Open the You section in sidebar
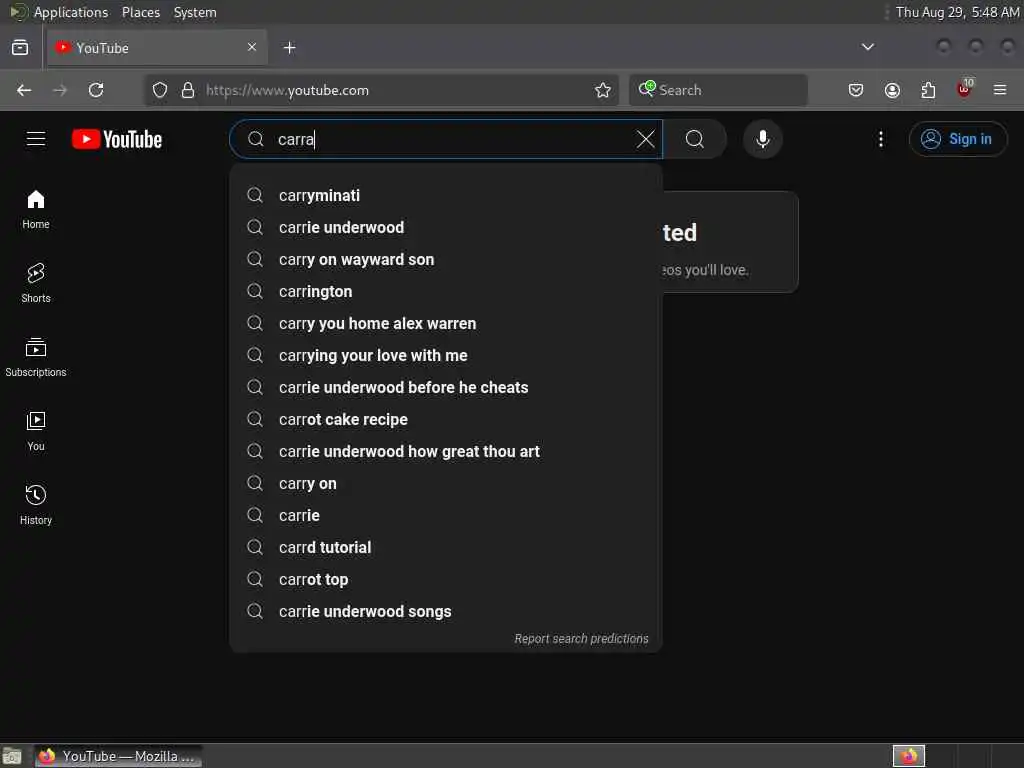 click(x=36, y=431)
